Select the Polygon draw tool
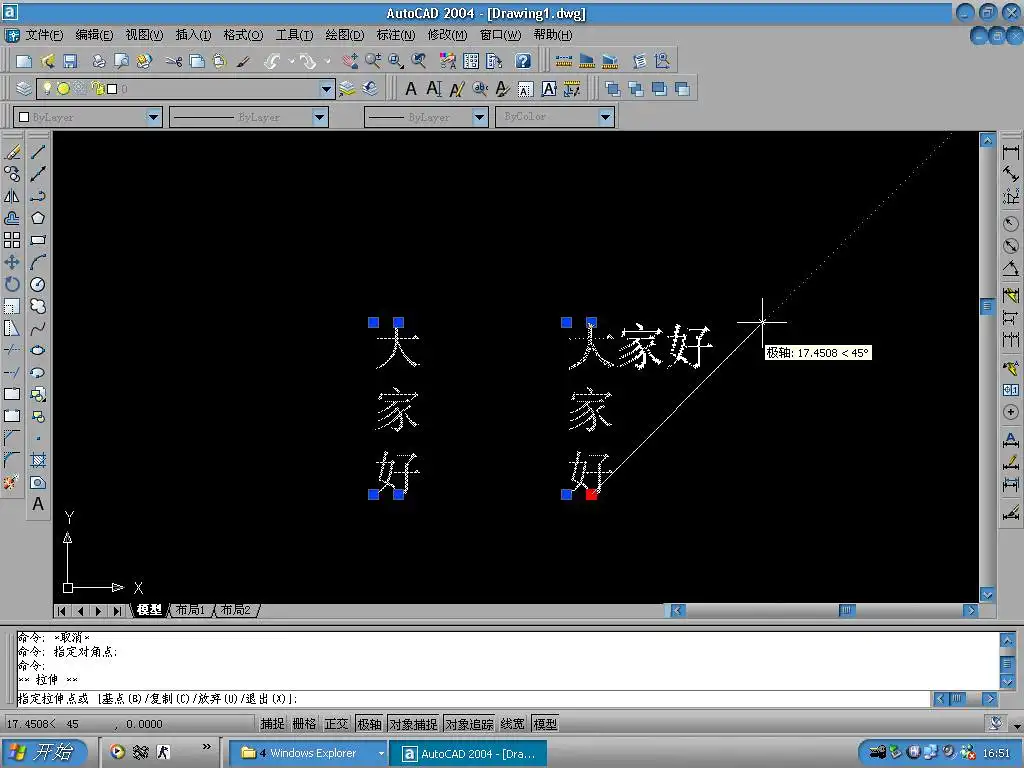Screen dimensions: 1024x768 [x=38, y=218]
